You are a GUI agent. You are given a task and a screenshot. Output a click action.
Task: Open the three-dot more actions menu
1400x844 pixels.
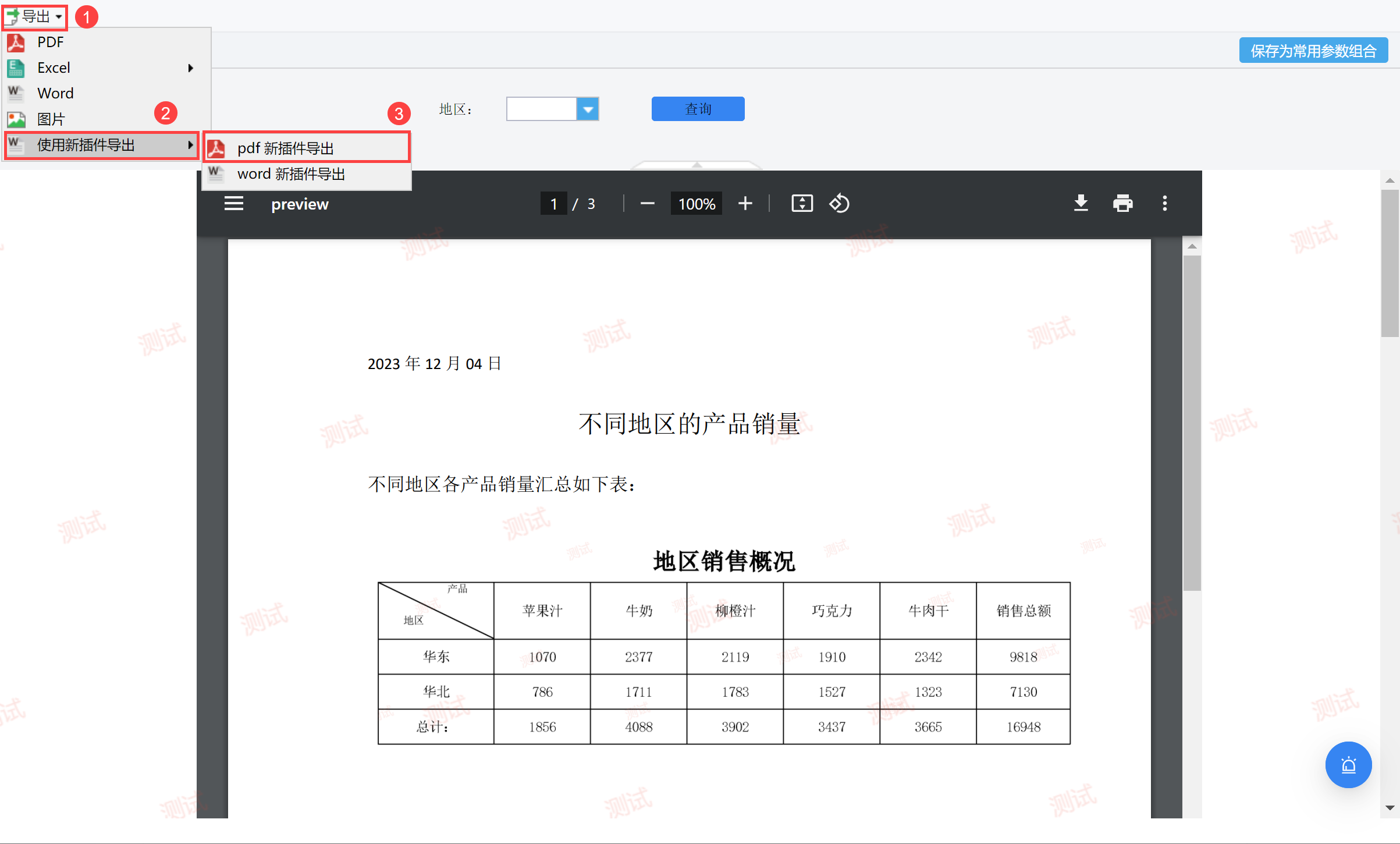(1164, 203)
